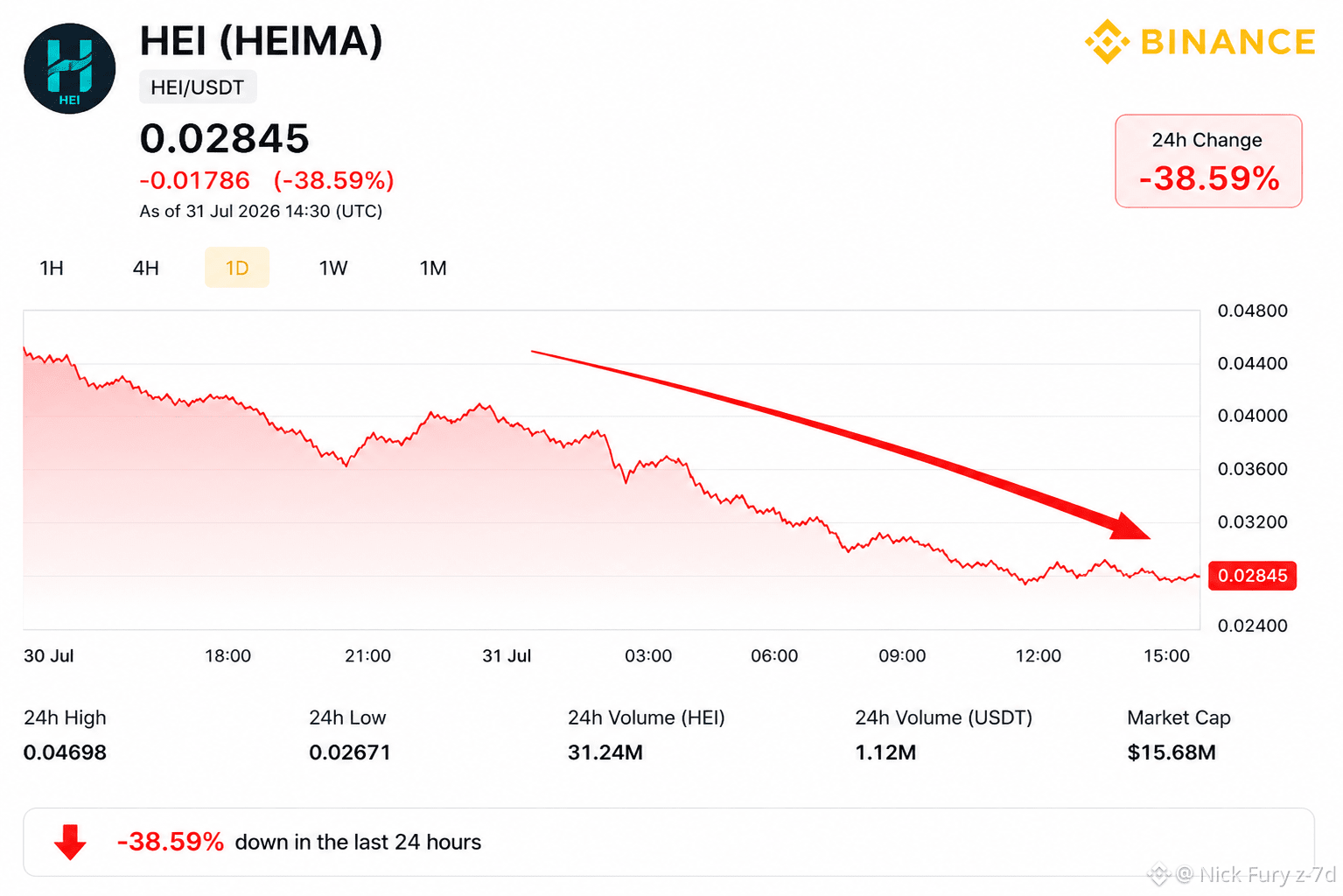Switch to the 4H timeframe

point(146,268)
